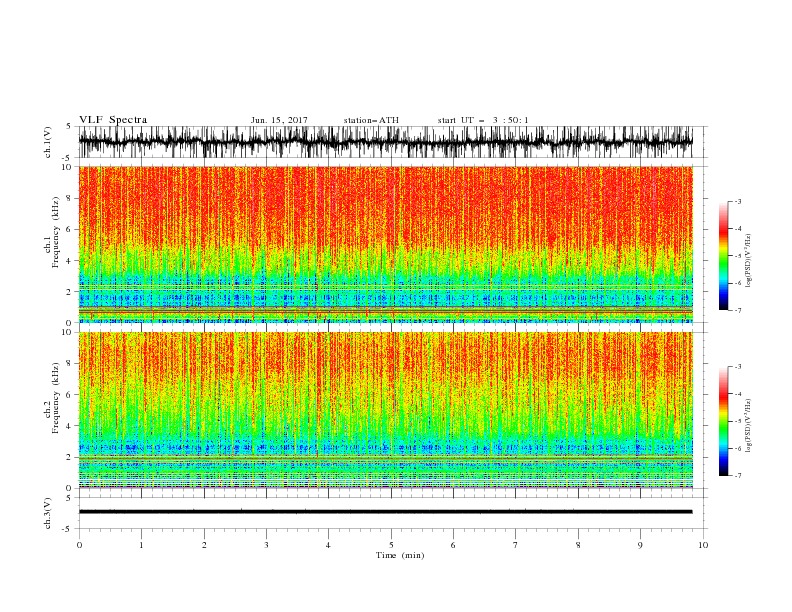The width and height of the screenshot is (792, 612).
Task: Click the 10 kHz tick of ch.2 spectrogram
Action: (67, 332)
